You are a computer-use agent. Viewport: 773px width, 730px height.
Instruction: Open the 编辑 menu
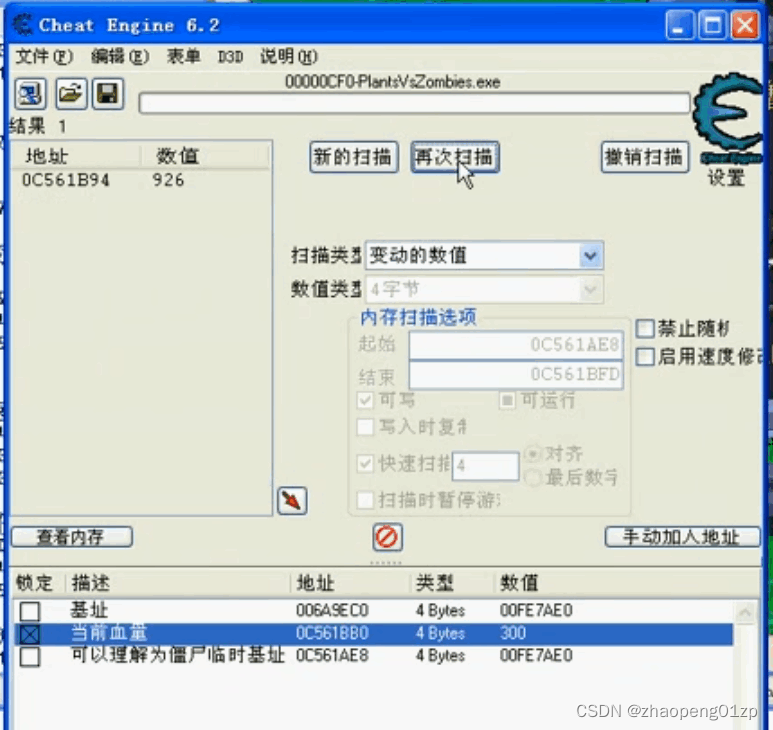pos(120,57)
